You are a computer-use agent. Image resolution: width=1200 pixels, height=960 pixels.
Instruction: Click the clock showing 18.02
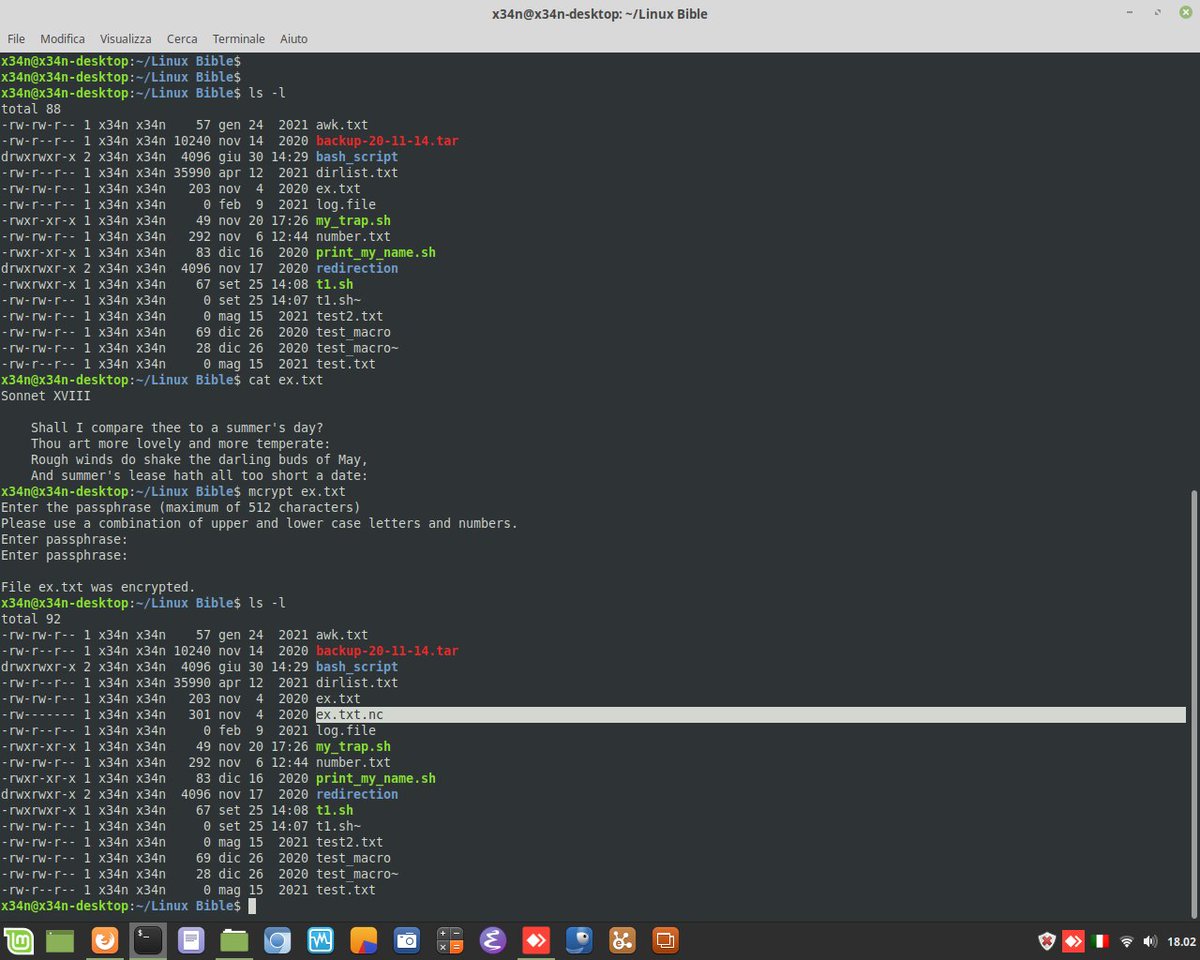[1182, 940]
